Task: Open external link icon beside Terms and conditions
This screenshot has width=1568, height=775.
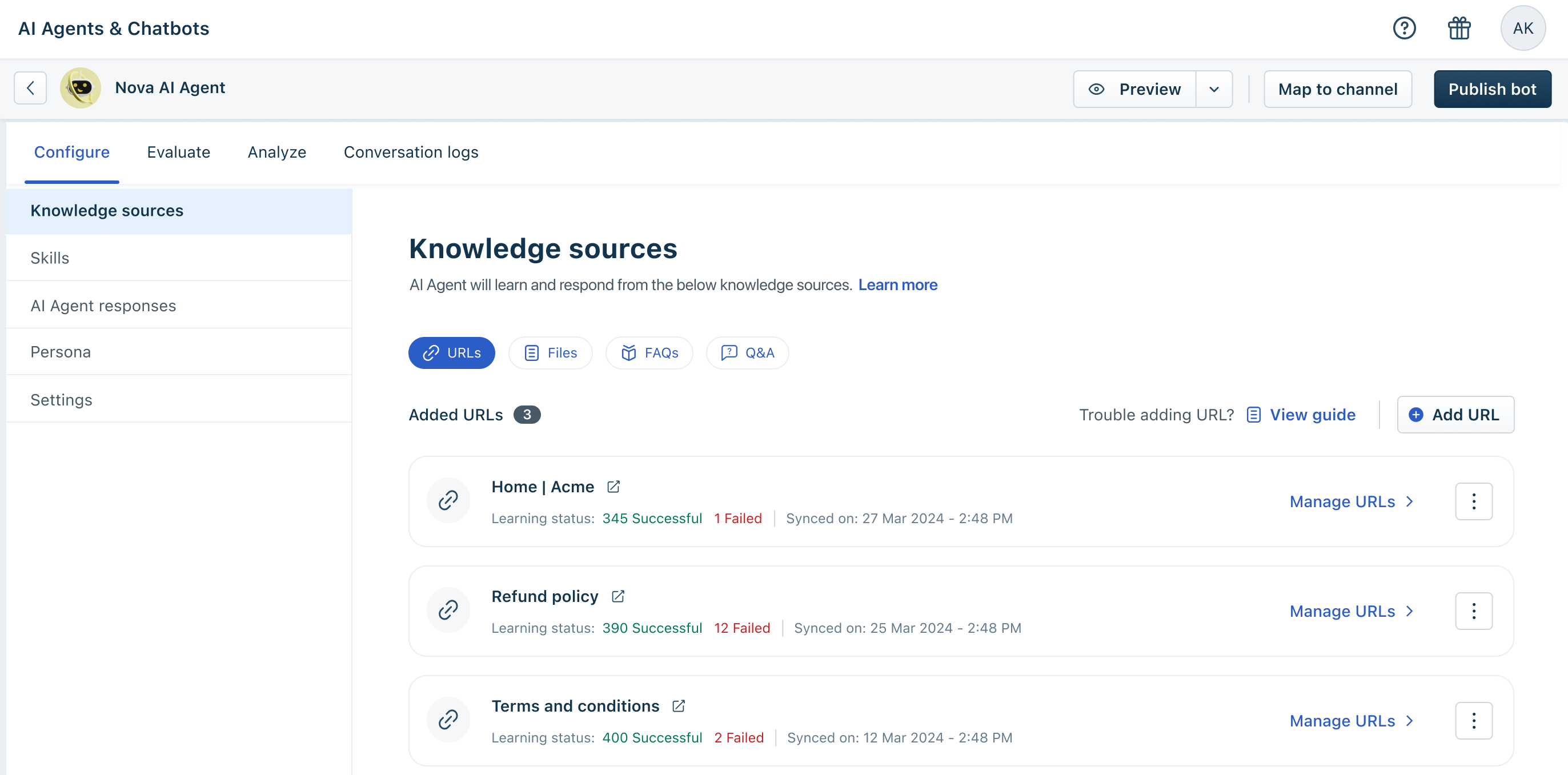Action: (x=679, y=705)
